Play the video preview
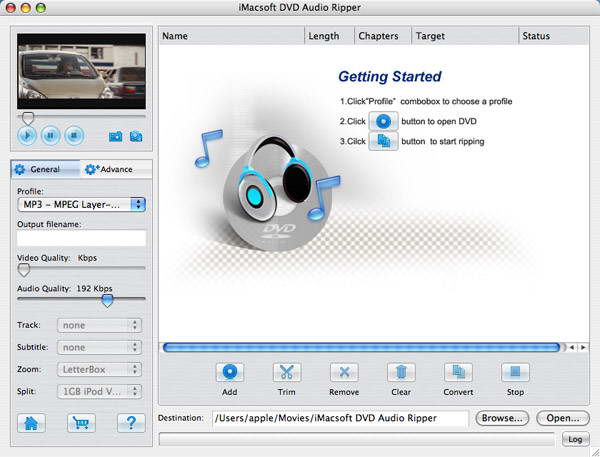600x457 pixels. tap(27, 135)
